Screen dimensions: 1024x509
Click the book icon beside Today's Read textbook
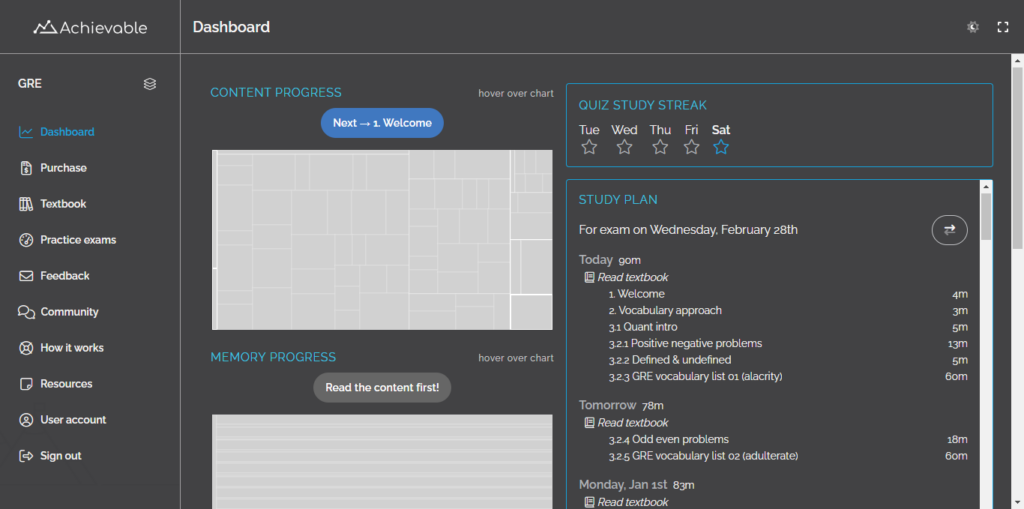589,277
